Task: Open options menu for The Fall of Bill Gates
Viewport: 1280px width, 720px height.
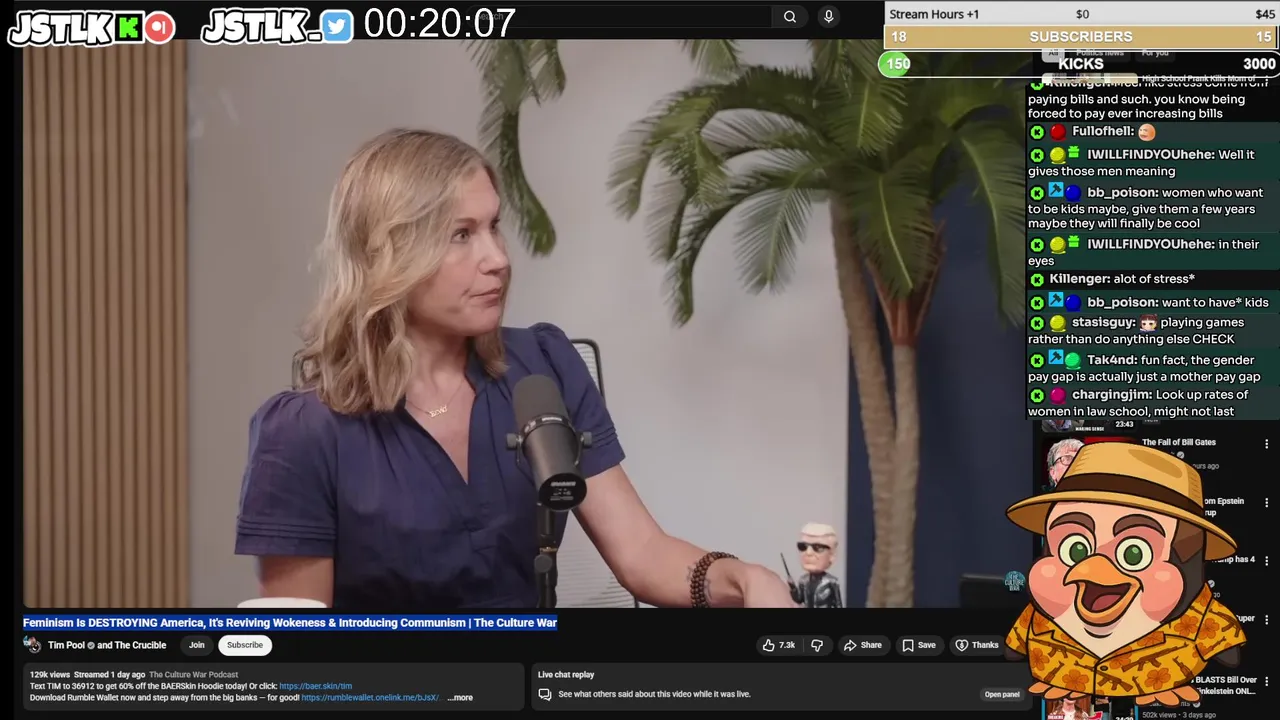Action: pos(1266,444)
